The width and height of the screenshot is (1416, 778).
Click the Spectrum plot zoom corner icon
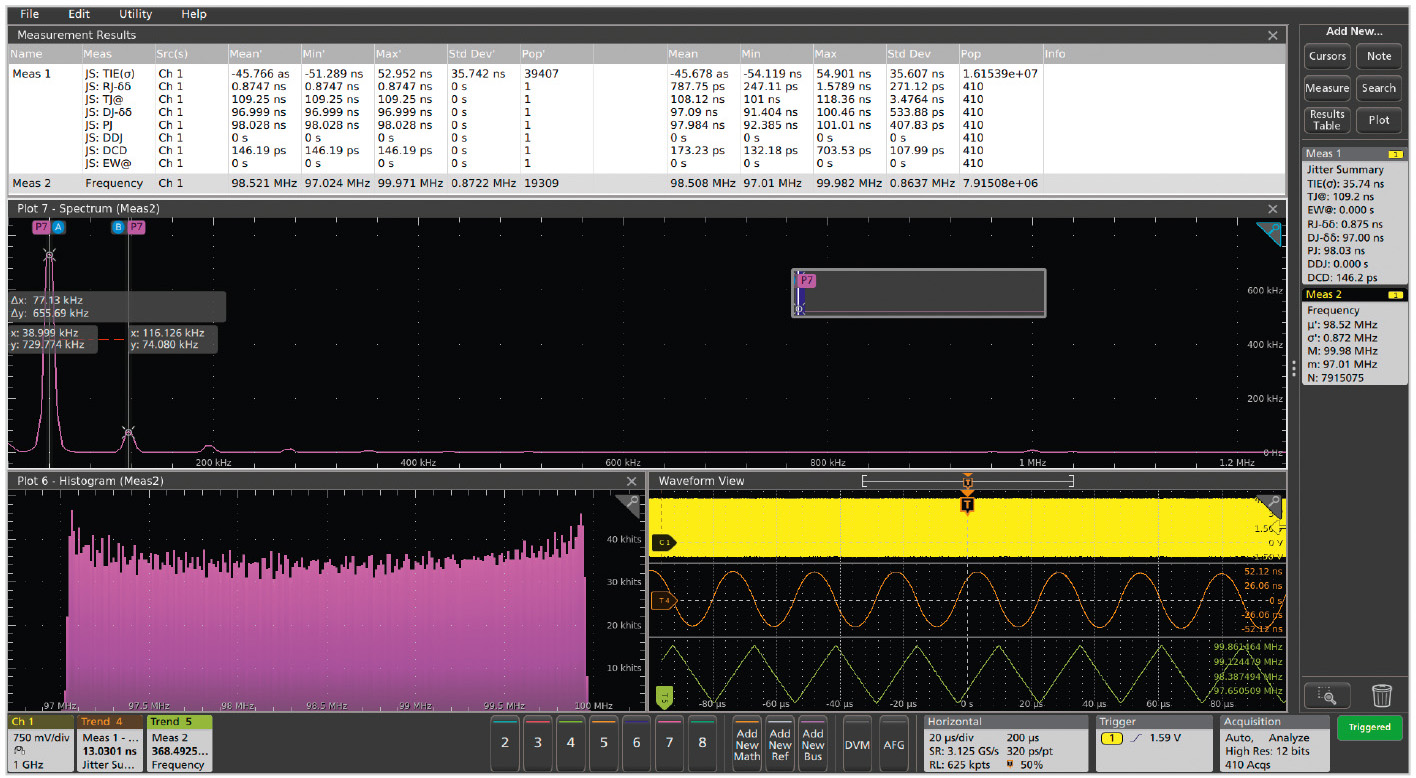(x=1270, y=234)
